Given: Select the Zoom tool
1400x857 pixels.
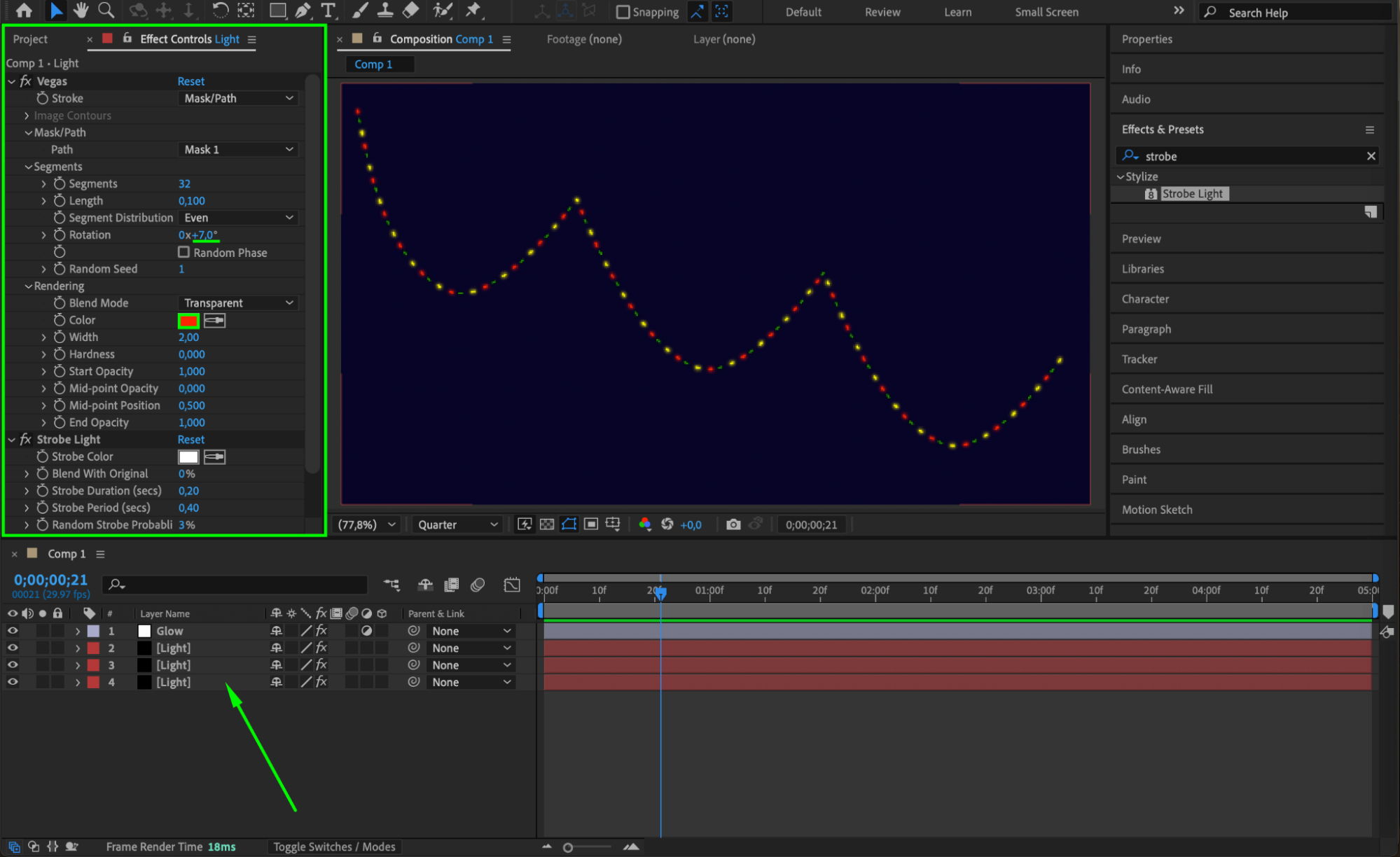Looking at the screenshot, I should 106,11.
